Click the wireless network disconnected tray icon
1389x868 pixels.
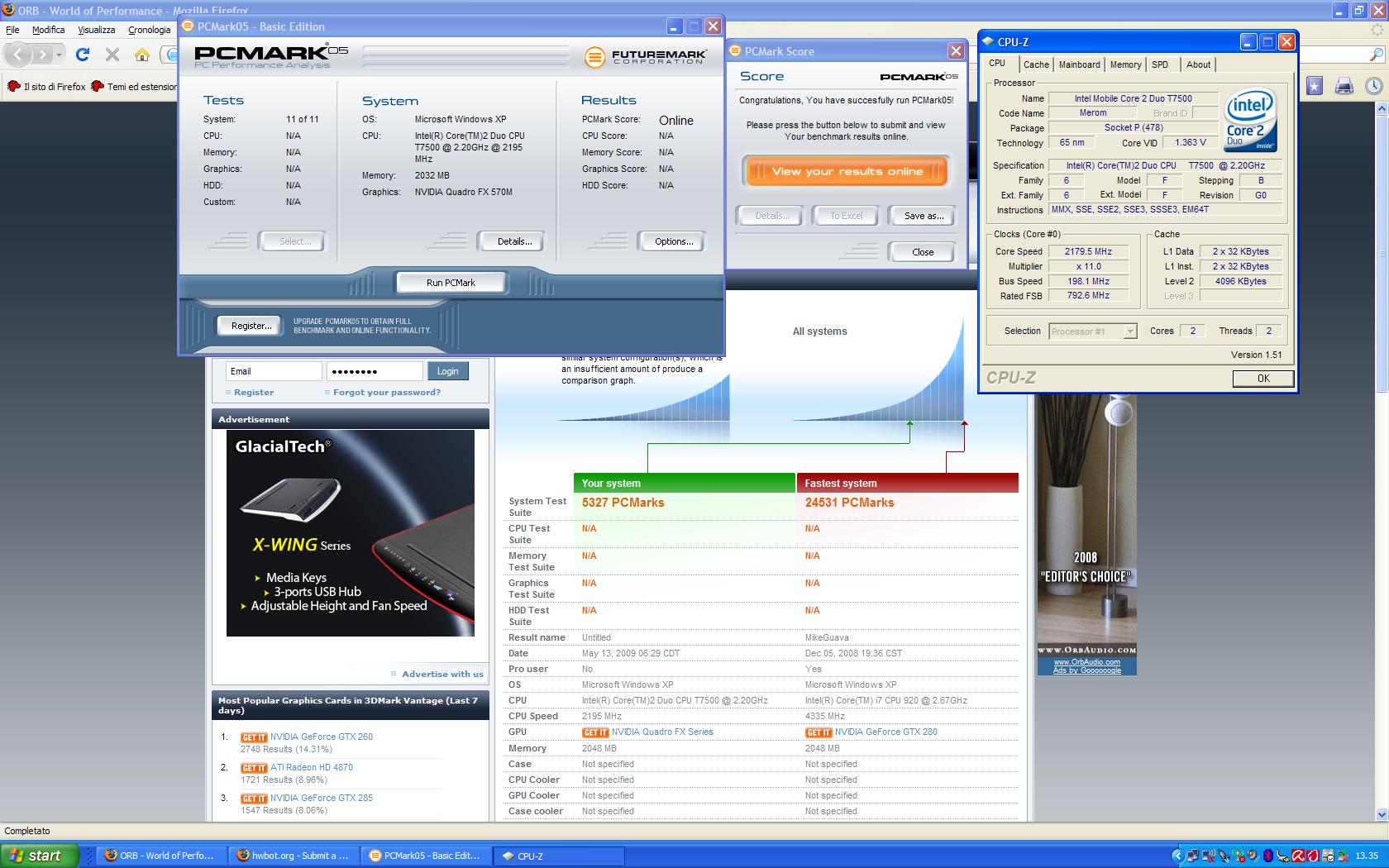pos(1209,856)
